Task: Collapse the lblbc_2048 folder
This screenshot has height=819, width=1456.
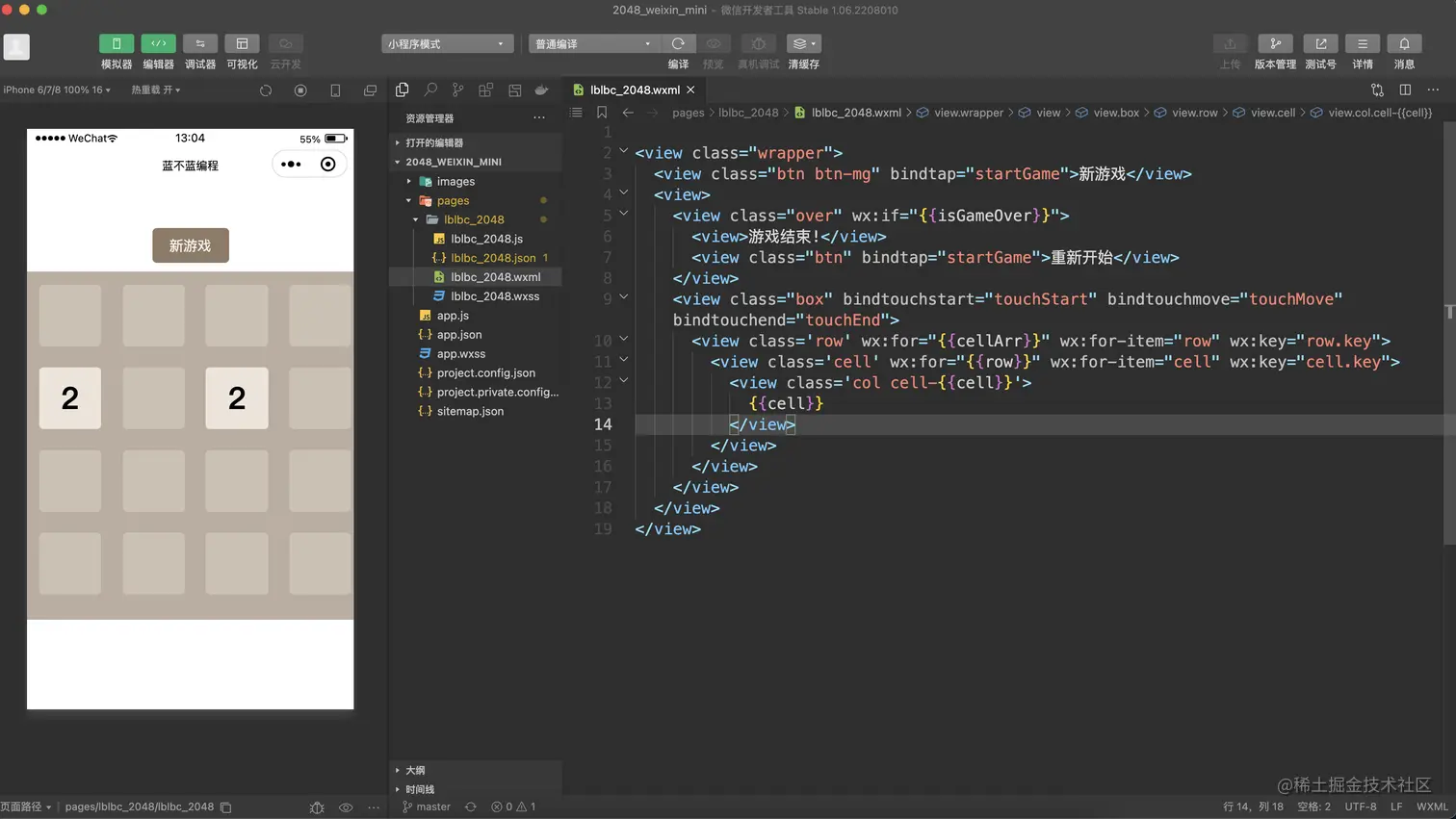Action: (x=476, y=219)
